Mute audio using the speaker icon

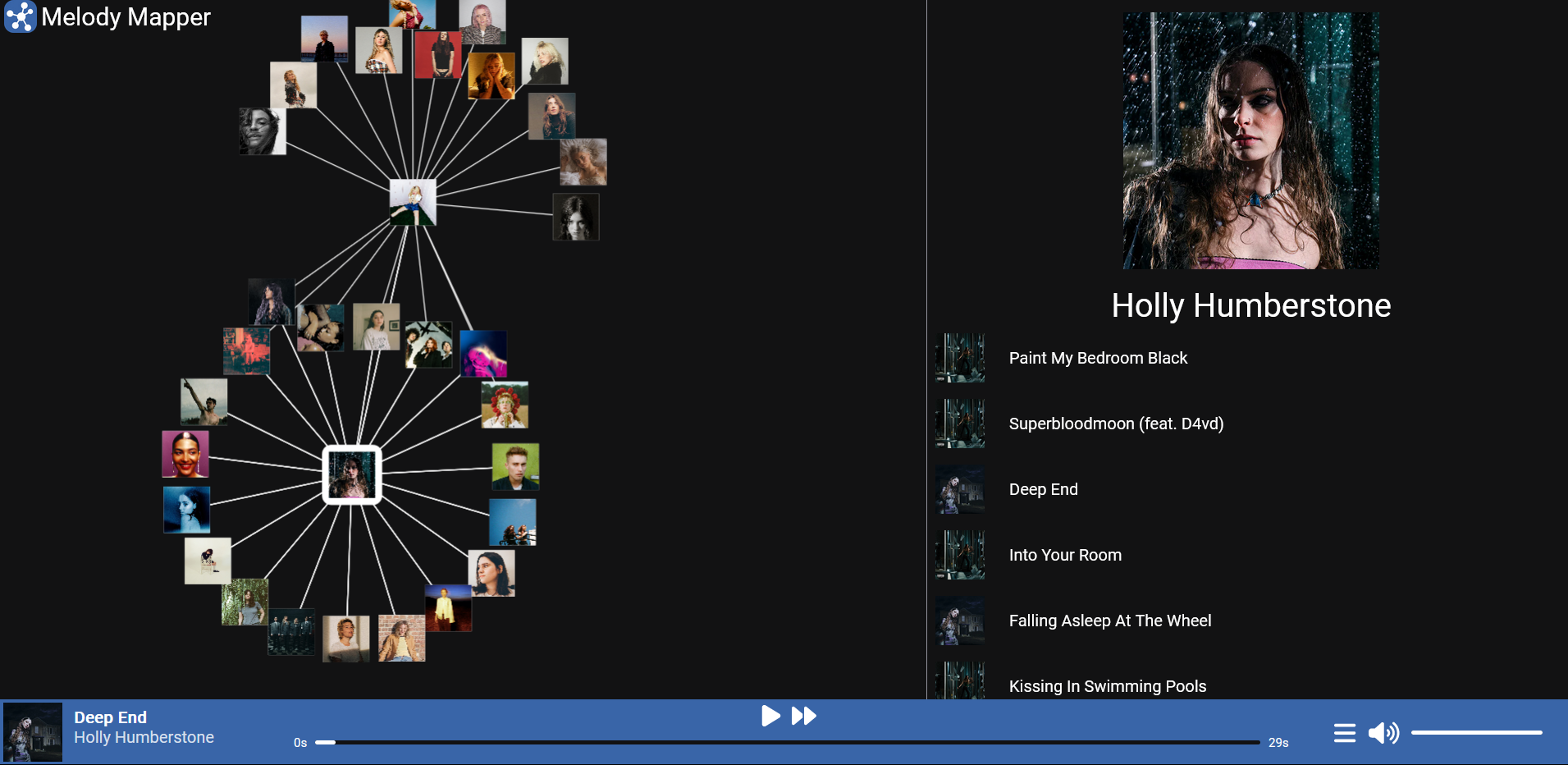pos(1383,732)
